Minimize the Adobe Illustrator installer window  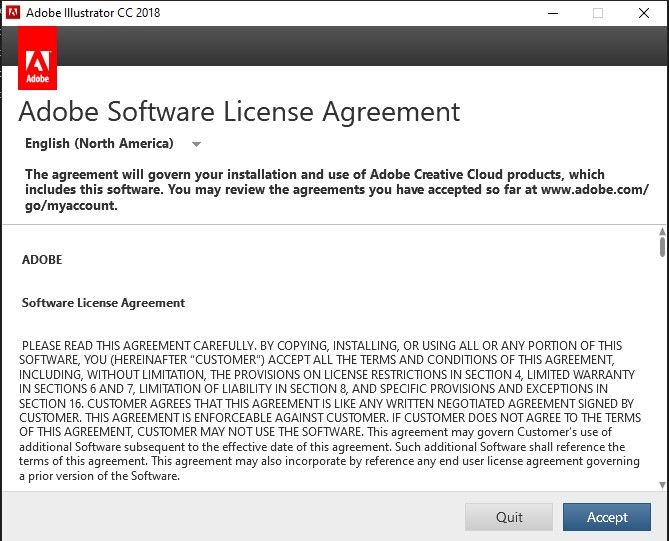pos(552,13)
